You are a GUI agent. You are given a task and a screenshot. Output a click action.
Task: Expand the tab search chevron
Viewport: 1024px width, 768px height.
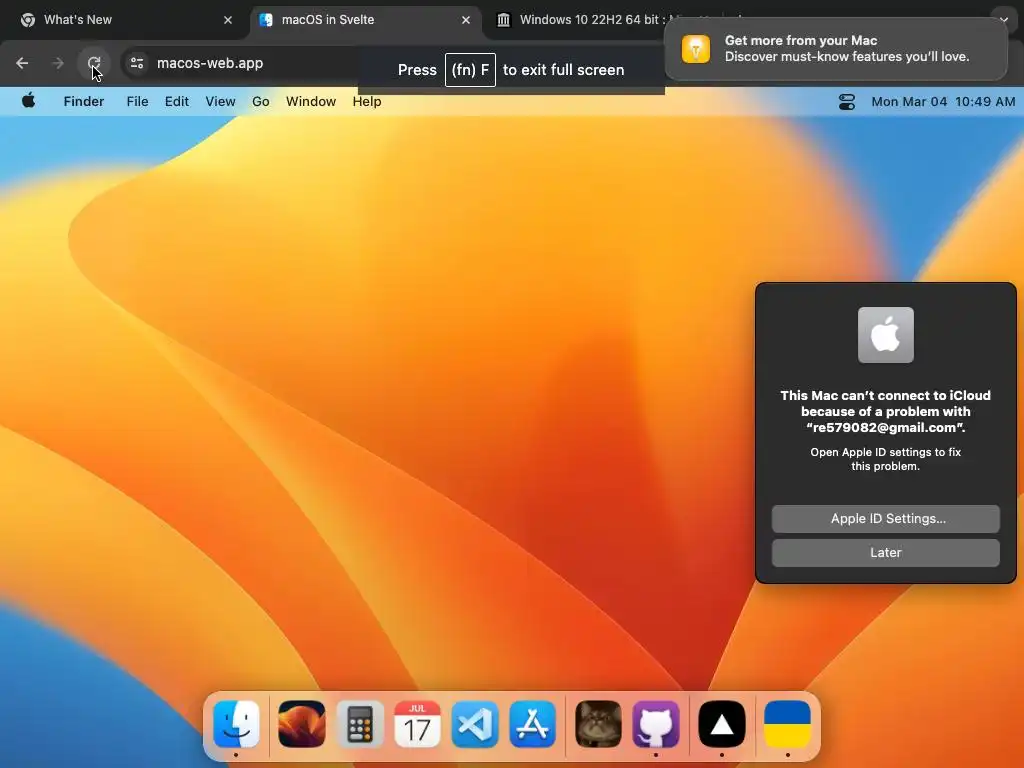(x=1003, y=20)
